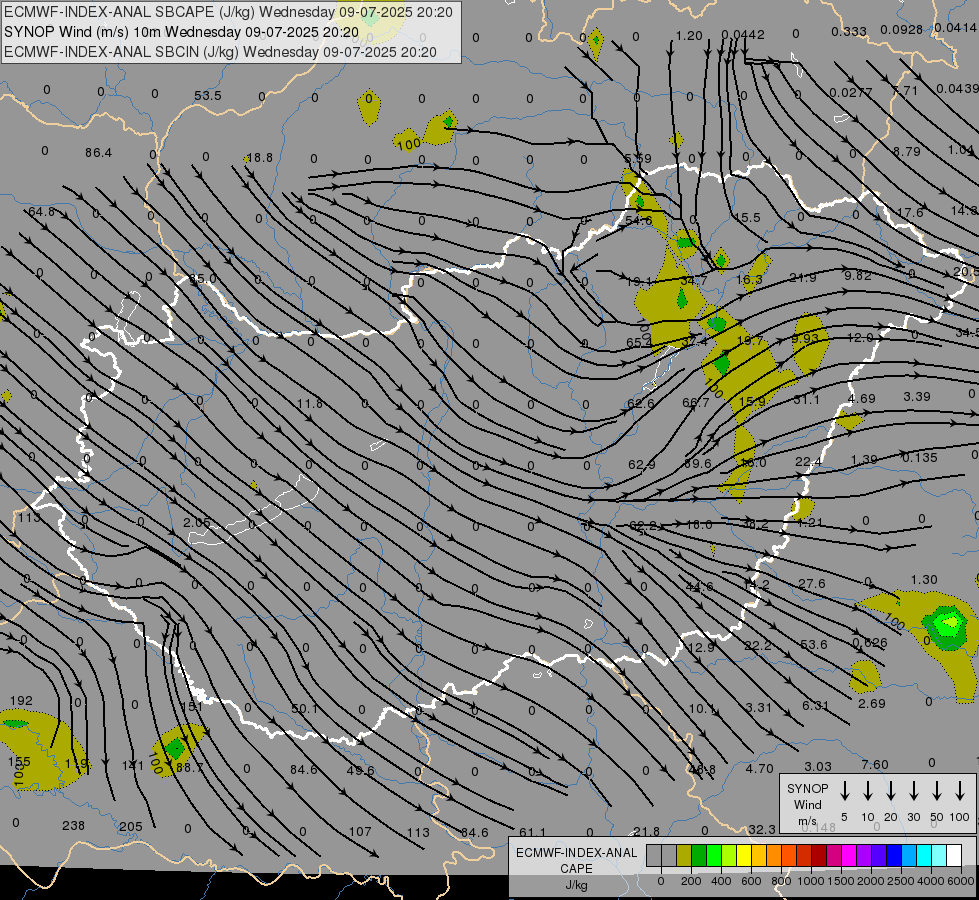Click the 9.93 value on the map

(x=805, y=339)
